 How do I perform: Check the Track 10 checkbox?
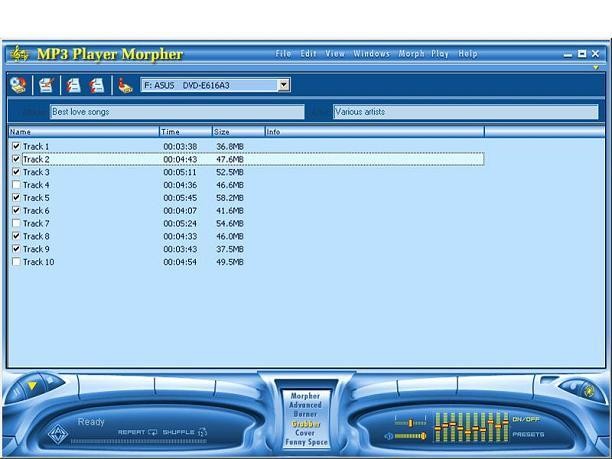click(16, 262)
